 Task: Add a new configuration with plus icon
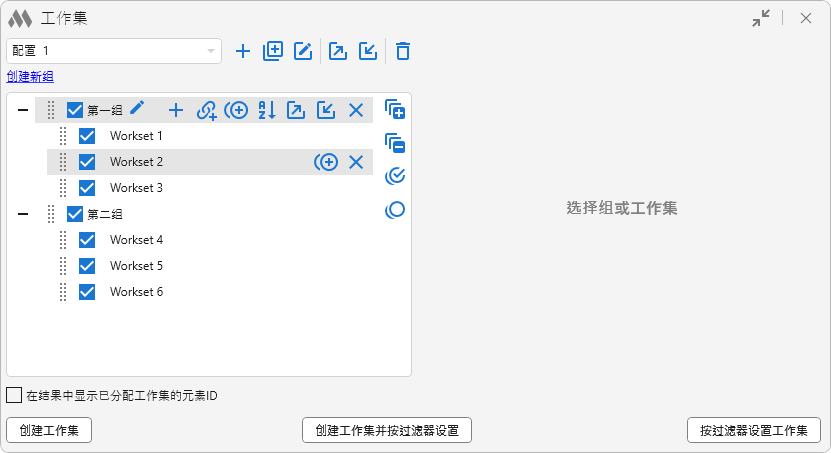pos(242,51)
